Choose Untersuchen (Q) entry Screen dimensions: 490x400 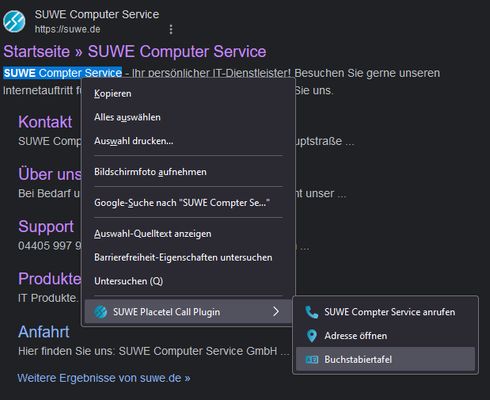[188, 281]
